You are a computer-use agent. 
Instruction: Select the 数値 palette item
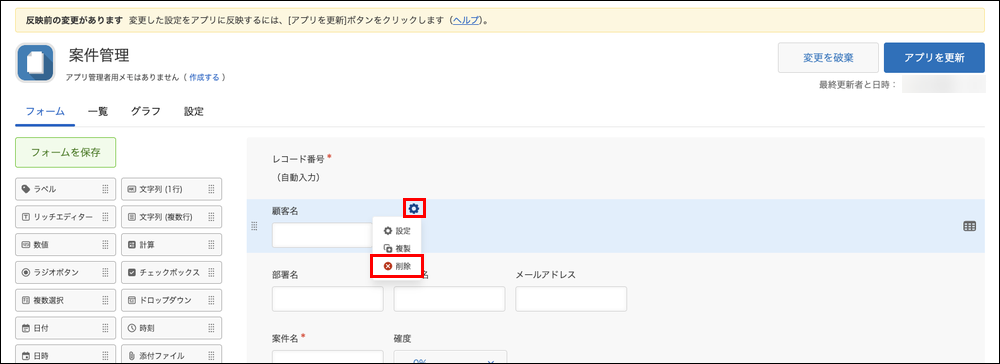point(65,245)
